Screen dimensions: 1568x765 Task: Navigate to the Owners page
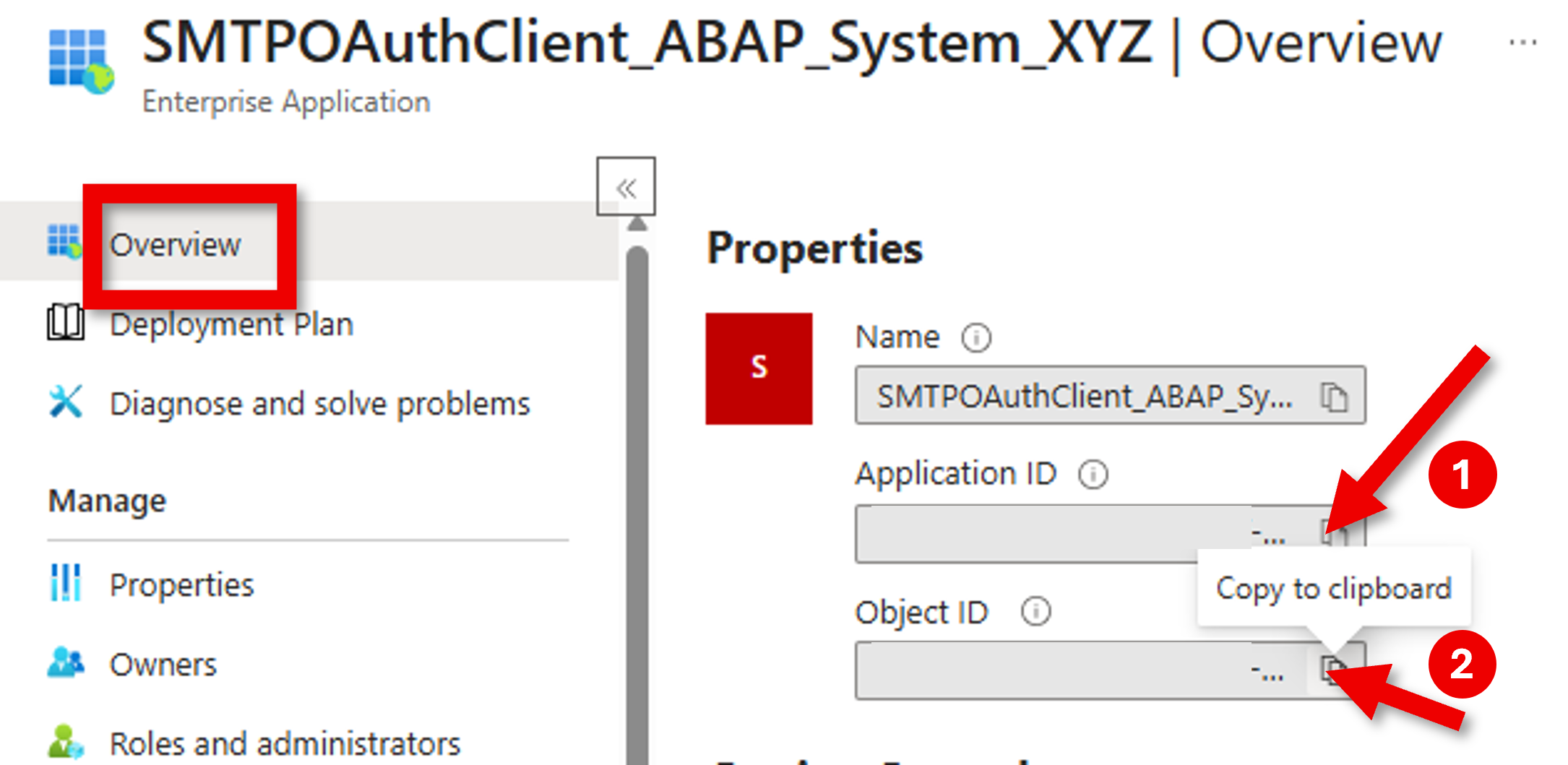pos(163,664)
